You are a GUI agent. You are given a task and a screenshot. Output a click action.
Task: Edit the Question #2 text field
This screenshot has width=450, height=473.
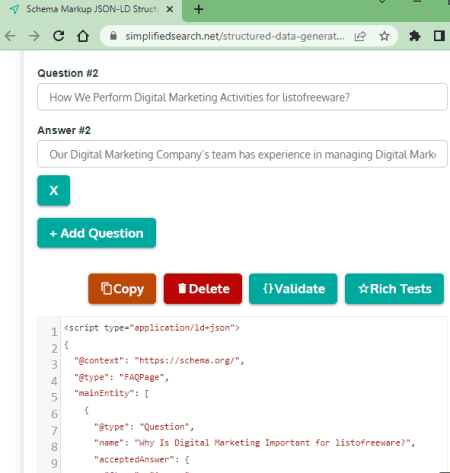(242, 97)
